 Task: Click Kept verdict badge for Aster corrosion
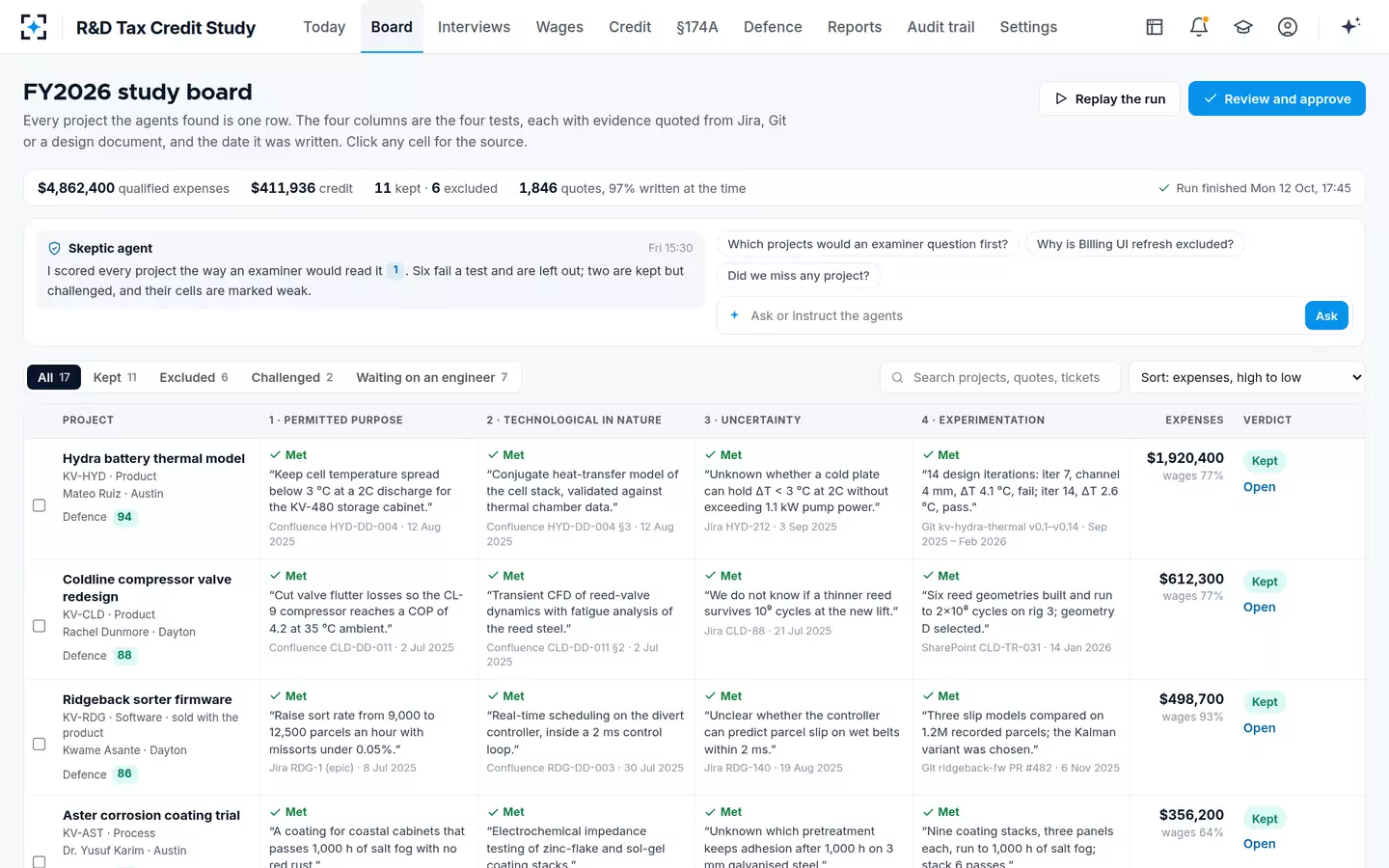click(1265, 819)
